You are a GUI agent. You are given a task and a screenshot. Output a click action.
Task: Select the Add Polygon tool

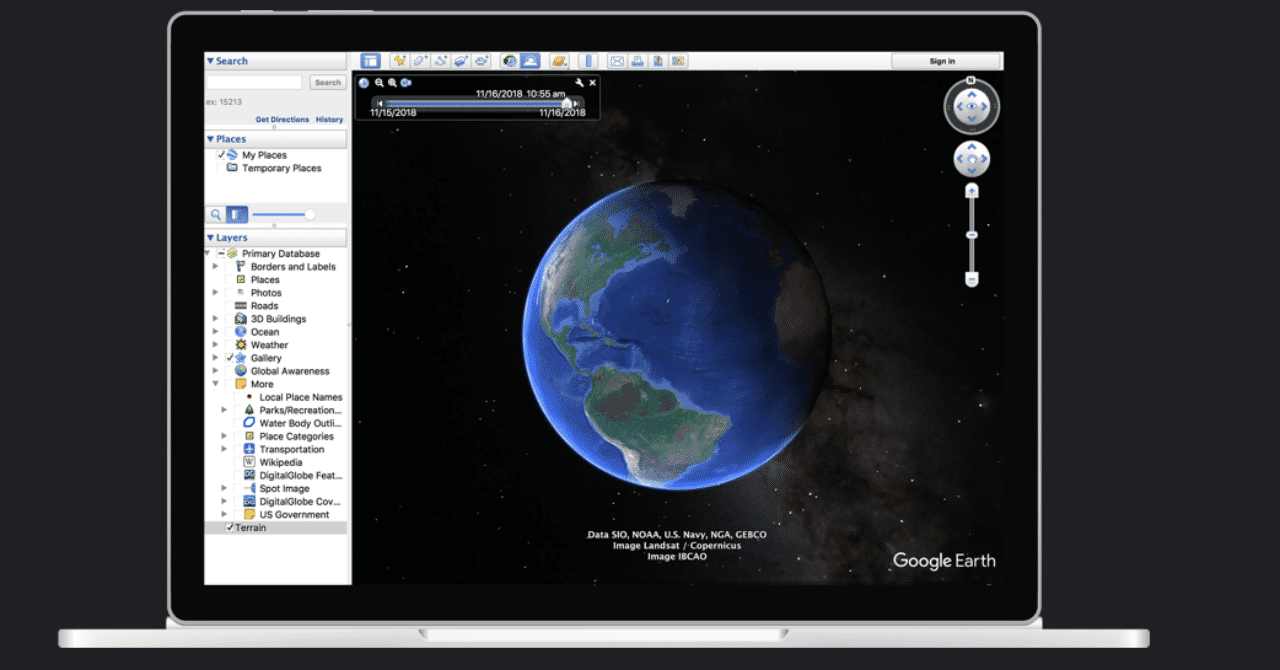click(x=418, y=61)
